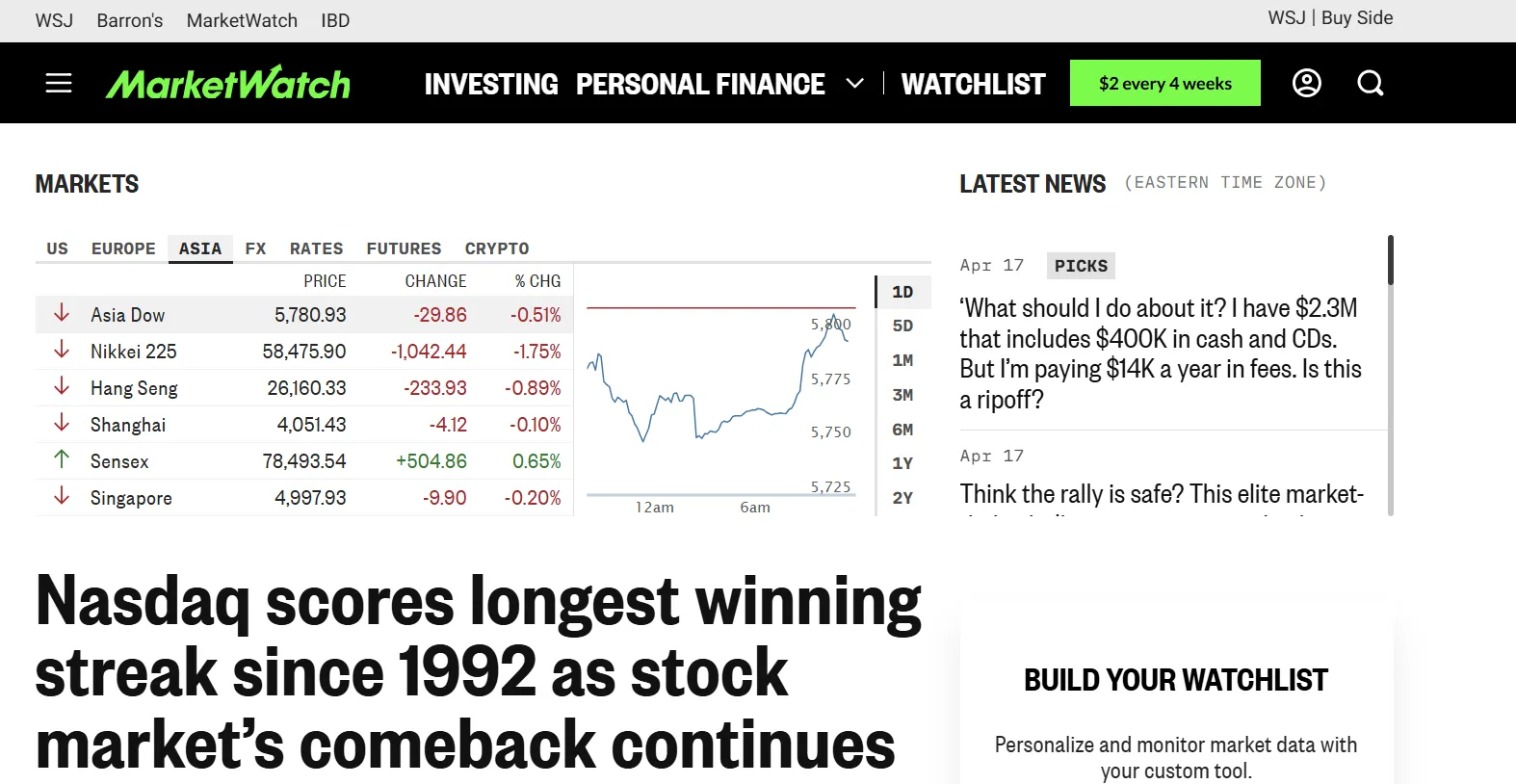Switch to the Europe markets tab
Screen dimensions: 1516x784
click(123, 248)
